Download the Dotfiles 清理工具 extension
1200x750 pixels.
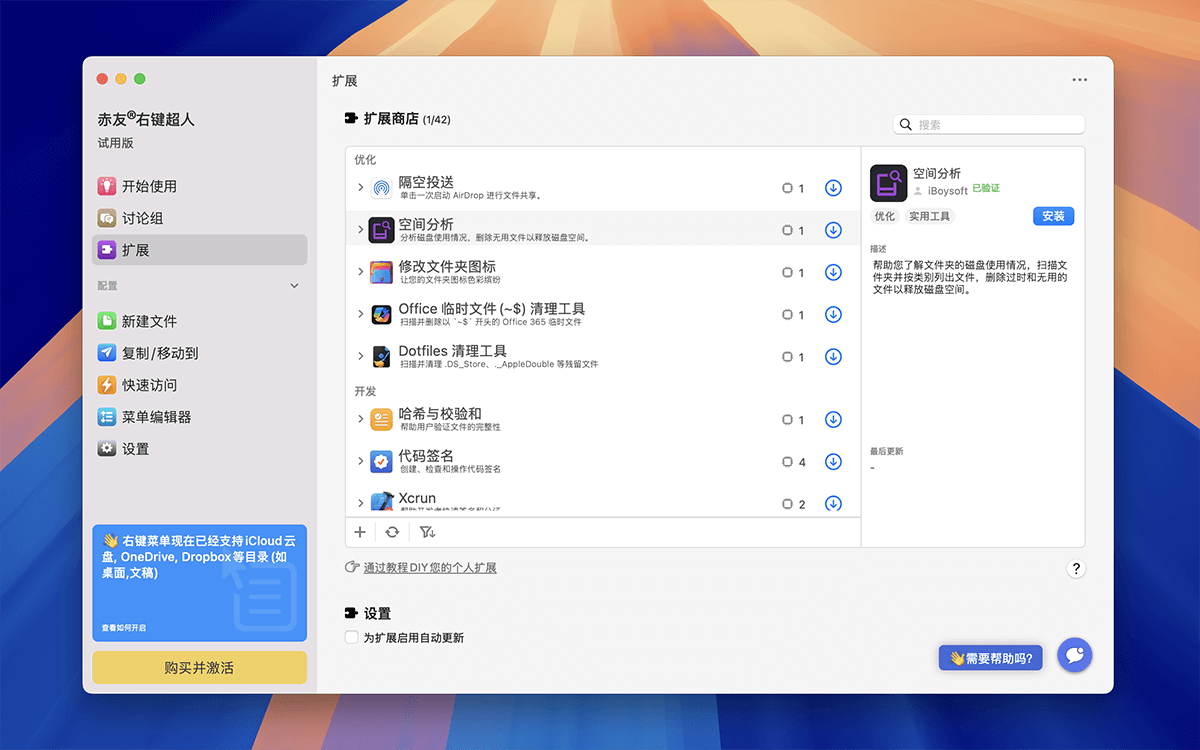click(833, 356)
